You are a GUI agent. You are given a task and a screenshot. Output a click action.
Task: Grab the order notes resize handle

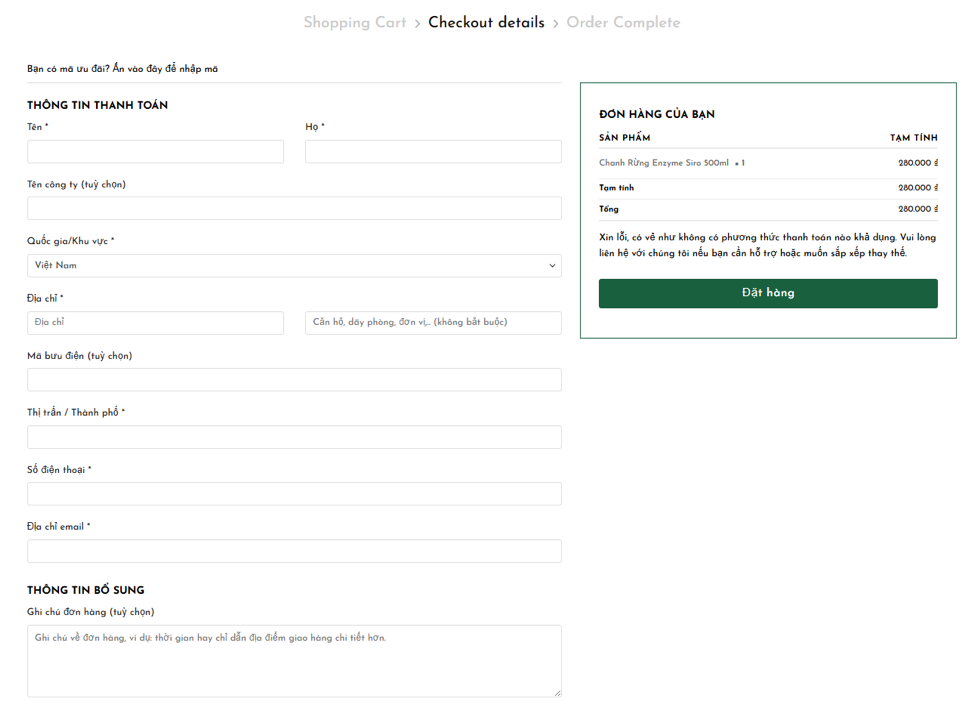click(557, 692)
